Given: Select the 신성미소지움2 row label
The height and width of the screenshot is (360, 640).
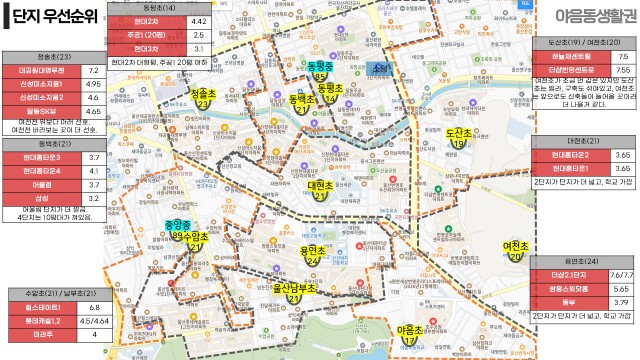Looking at the screenshot, I should pyautogui.click(x=42, y=98).
